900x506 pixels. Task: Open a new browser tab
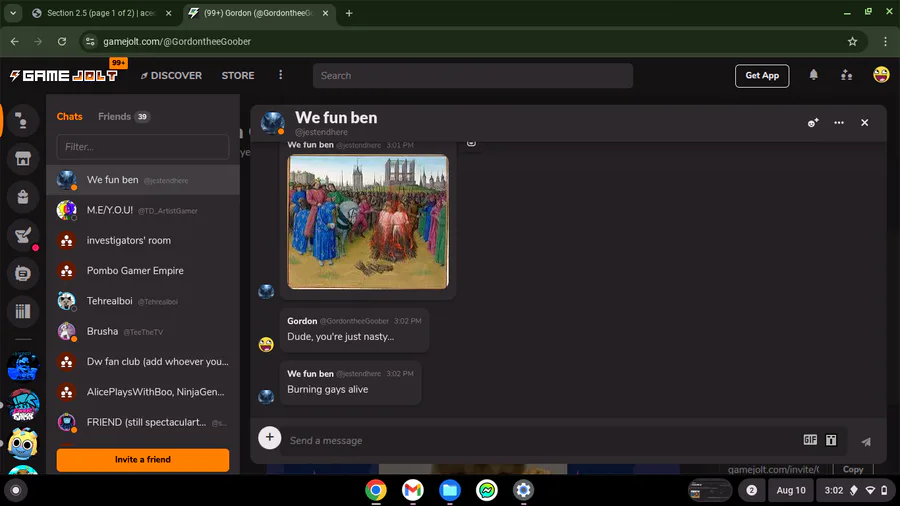(348, 13)
